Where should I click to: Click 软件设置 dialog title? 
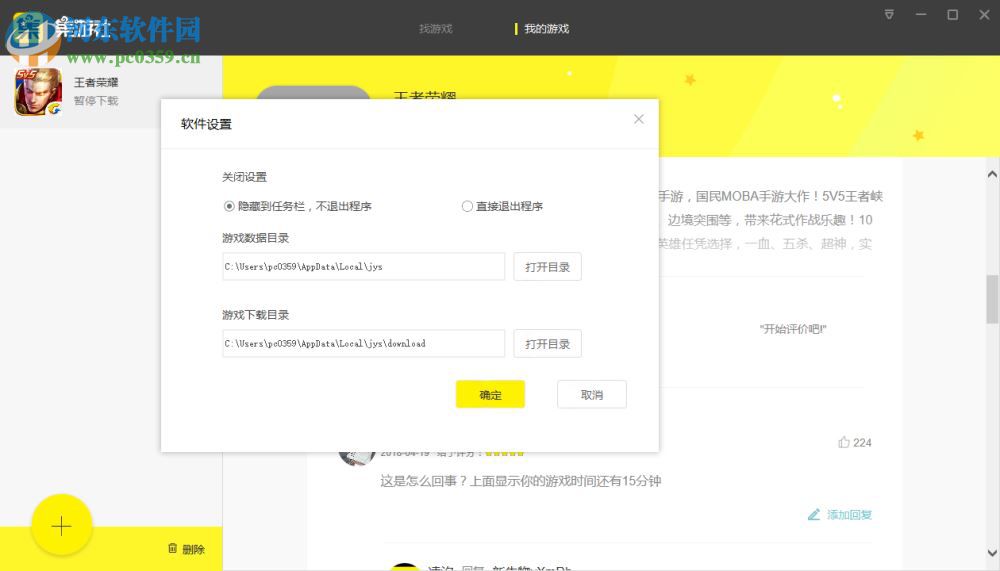[x=206, y=124]
